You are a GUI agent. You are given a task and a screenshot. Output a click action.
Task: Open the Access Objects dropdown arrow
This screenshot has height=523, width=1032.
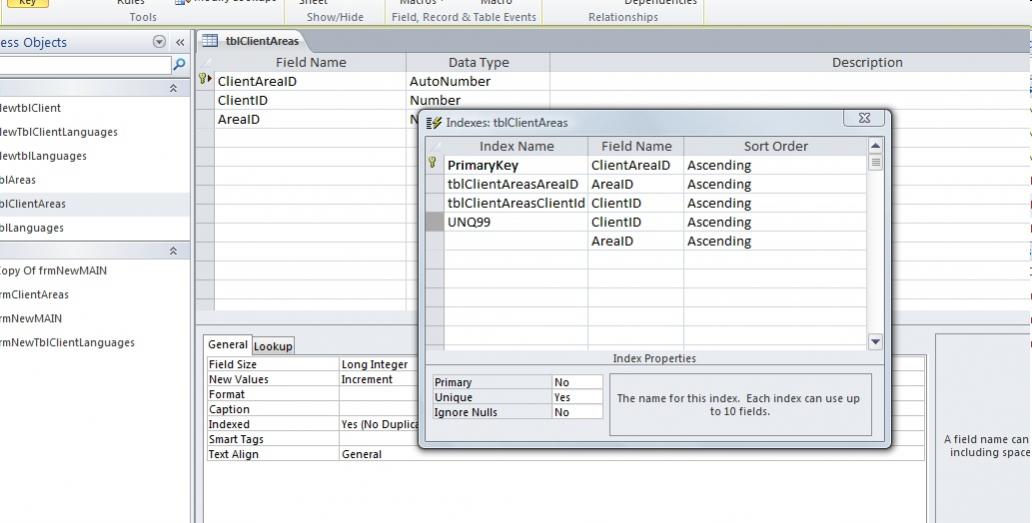coord(159,42)
